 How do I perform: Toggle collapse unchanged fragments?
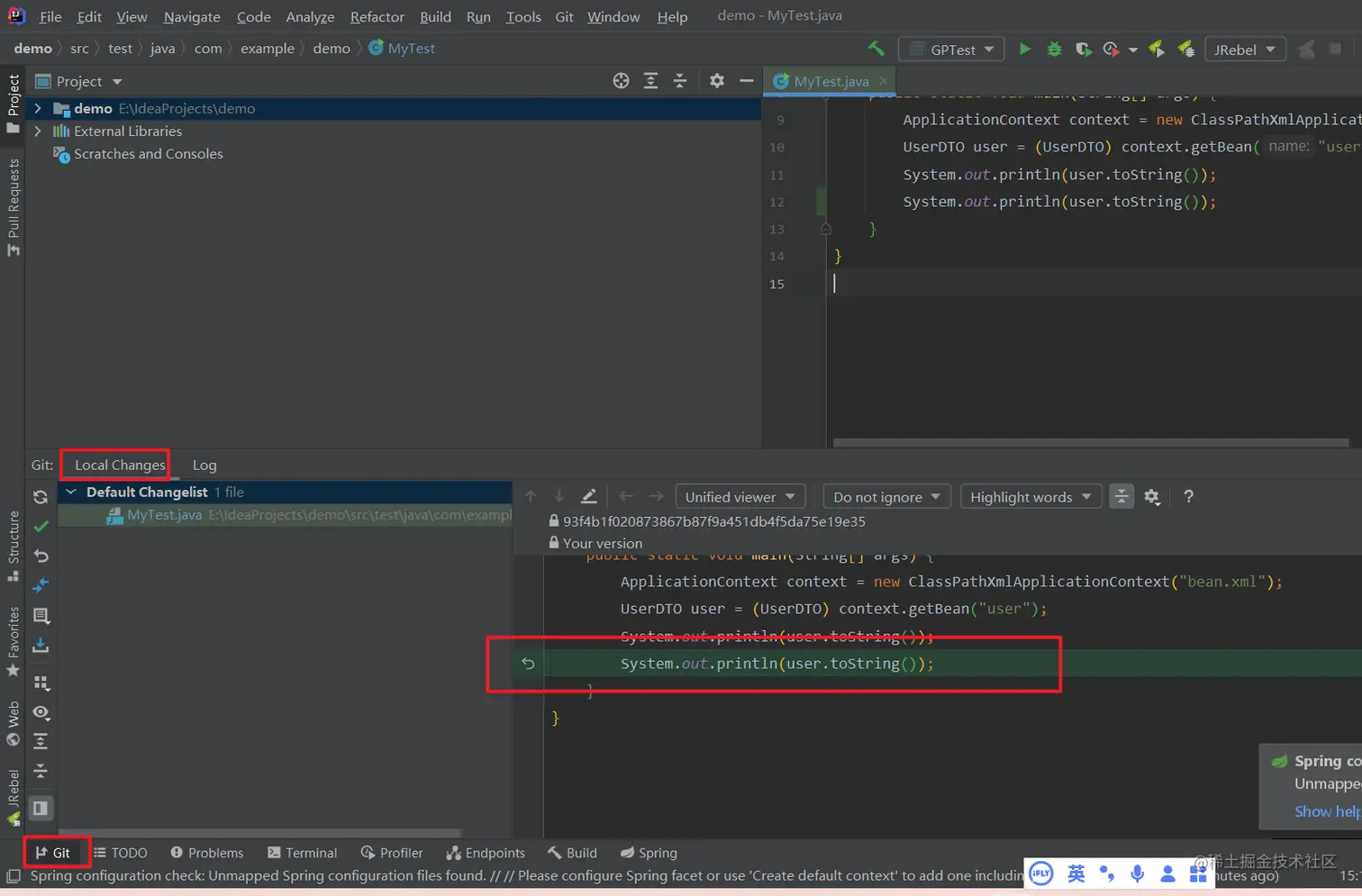pos(1121,496)
